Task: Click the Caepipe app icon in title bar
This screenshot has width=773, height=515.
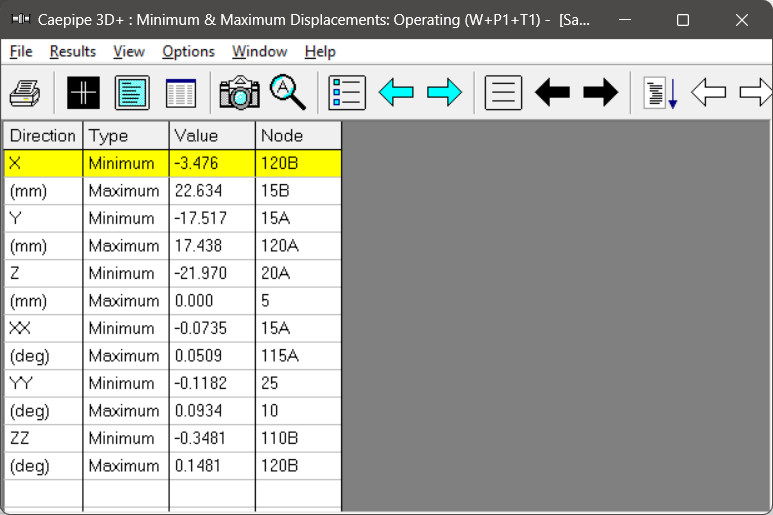Action: point(21,20)
